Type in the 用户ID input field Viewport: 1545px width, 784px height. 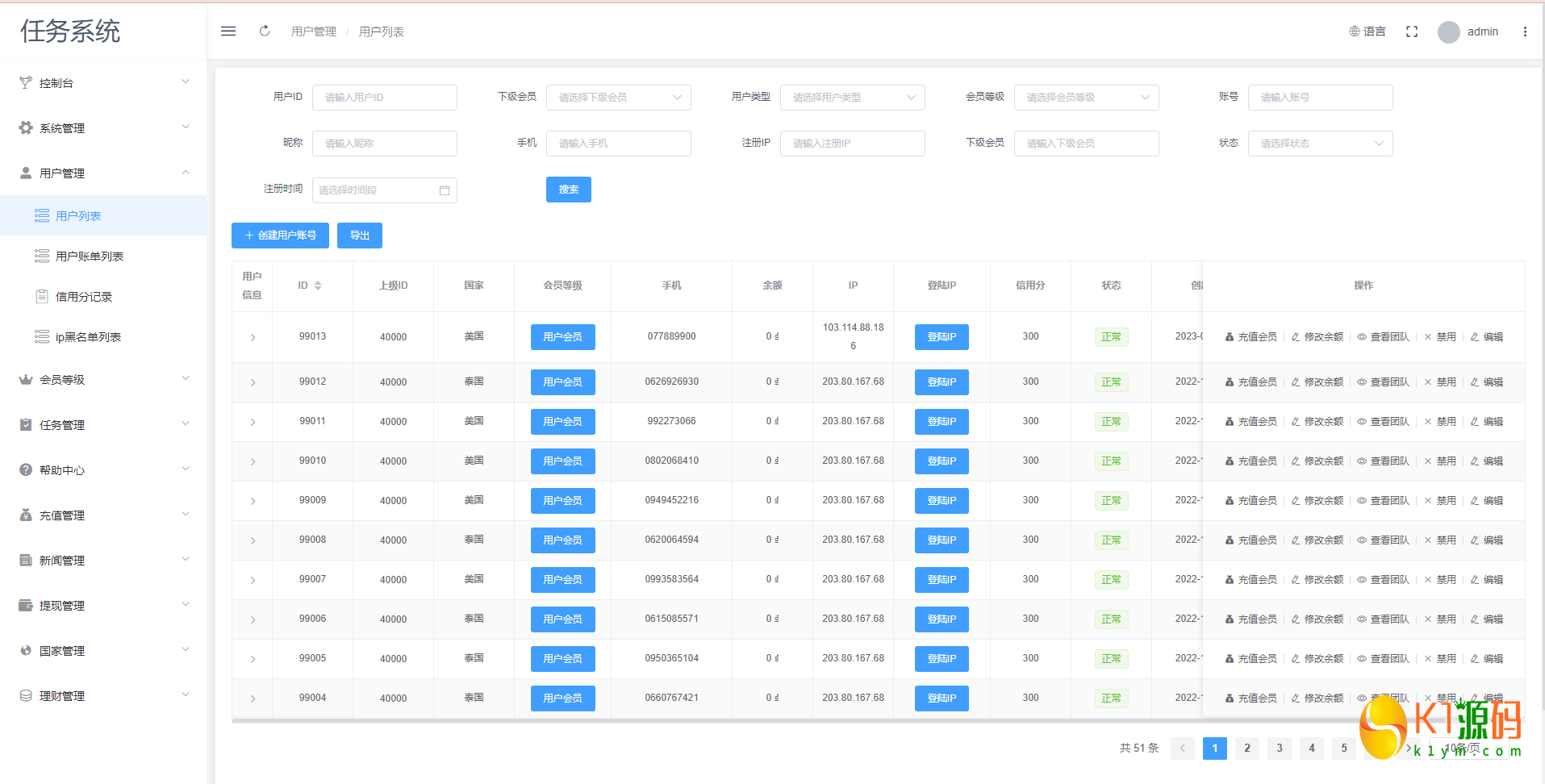(x=384, y=98)
